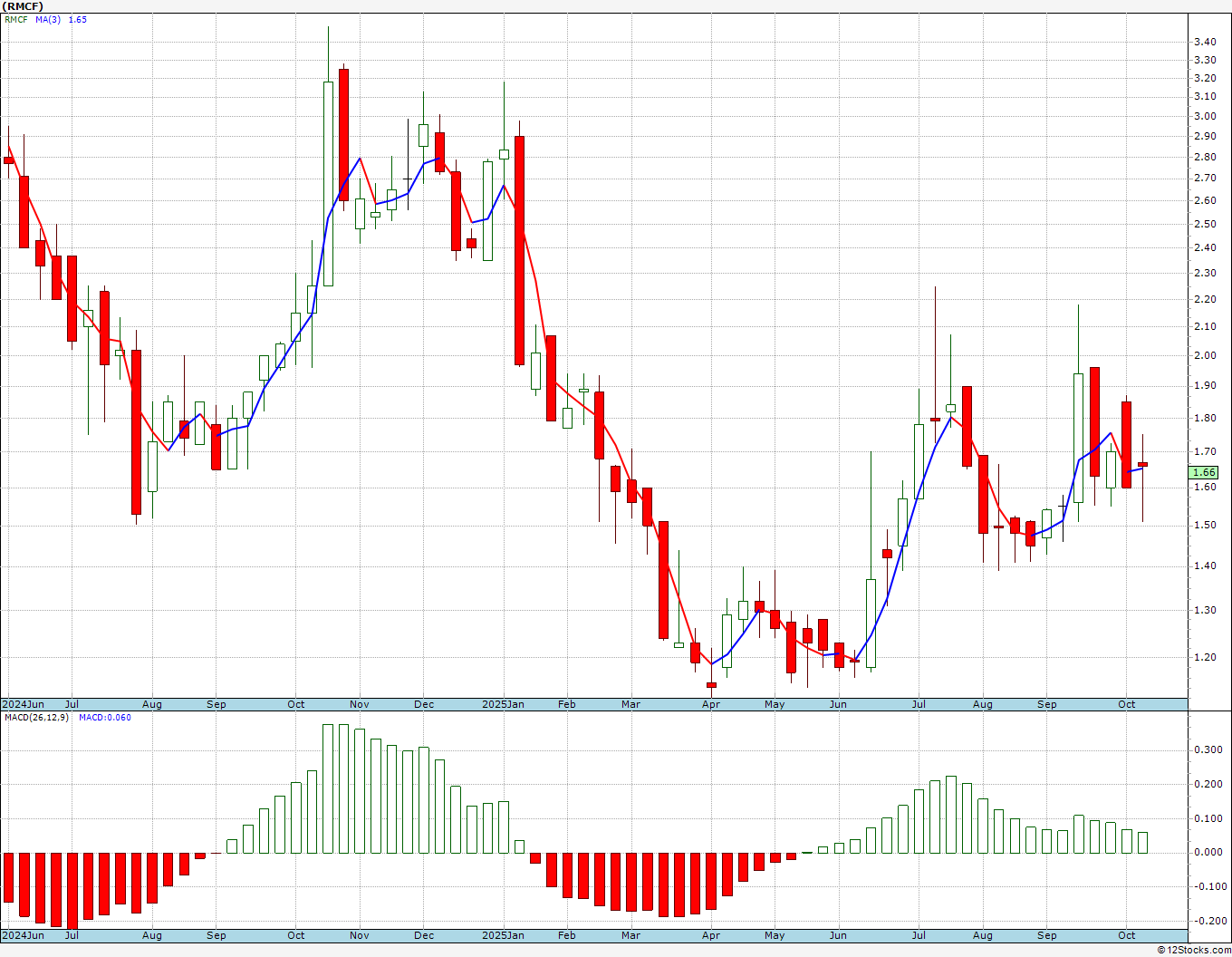Click the 3.40 price axis label

(x=1205, y=42)
